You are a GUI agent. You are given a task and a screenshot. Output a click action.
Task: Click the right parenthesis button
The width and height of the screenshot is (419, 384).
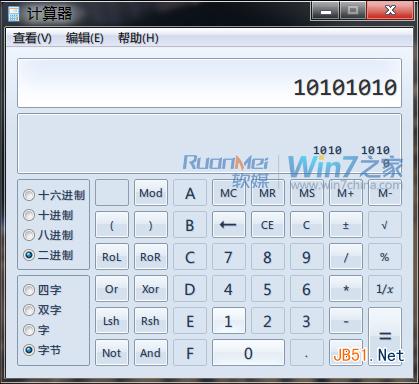(151, 225)
